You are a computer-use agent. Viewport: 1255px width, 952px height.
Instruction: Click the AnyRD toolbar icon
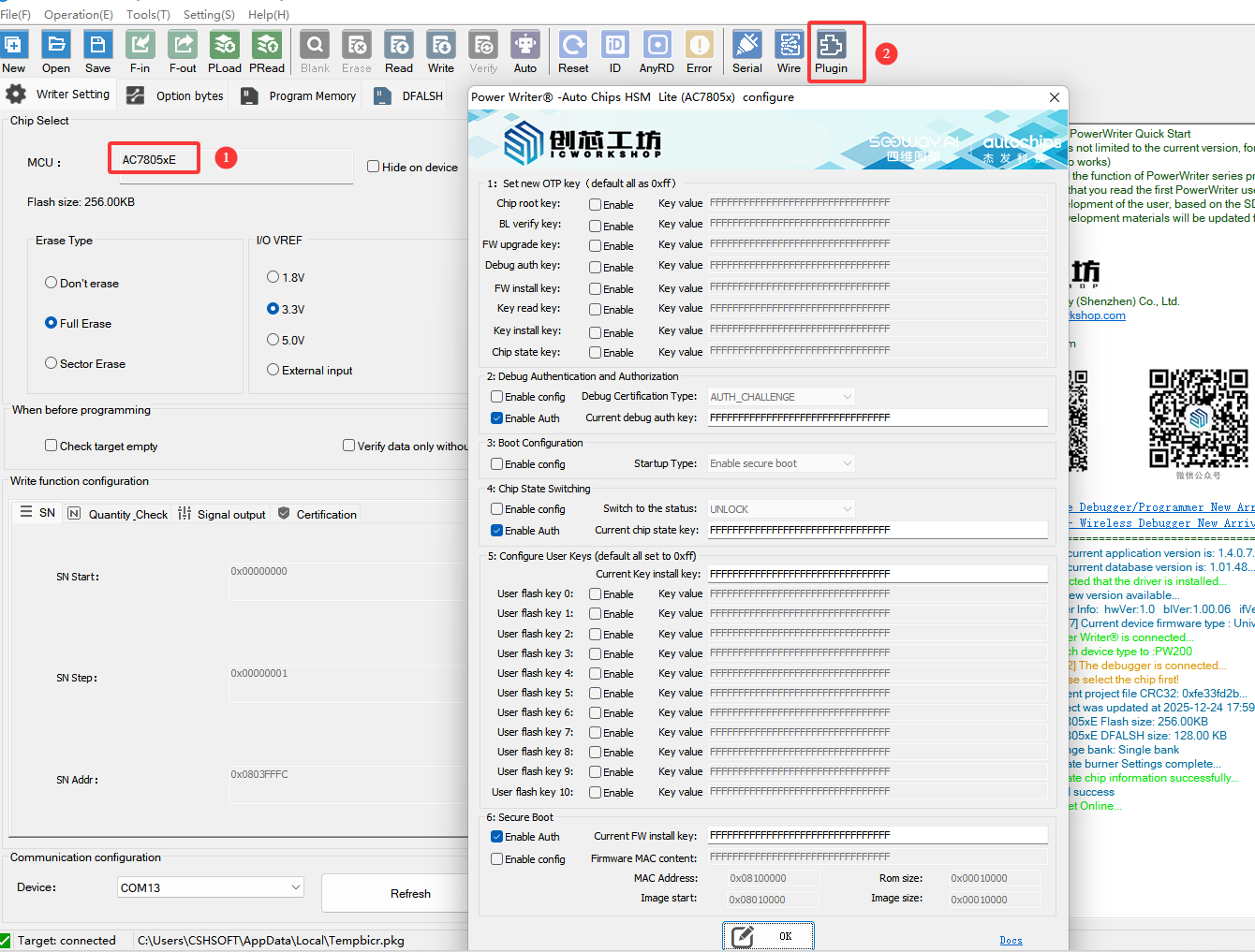657,46
